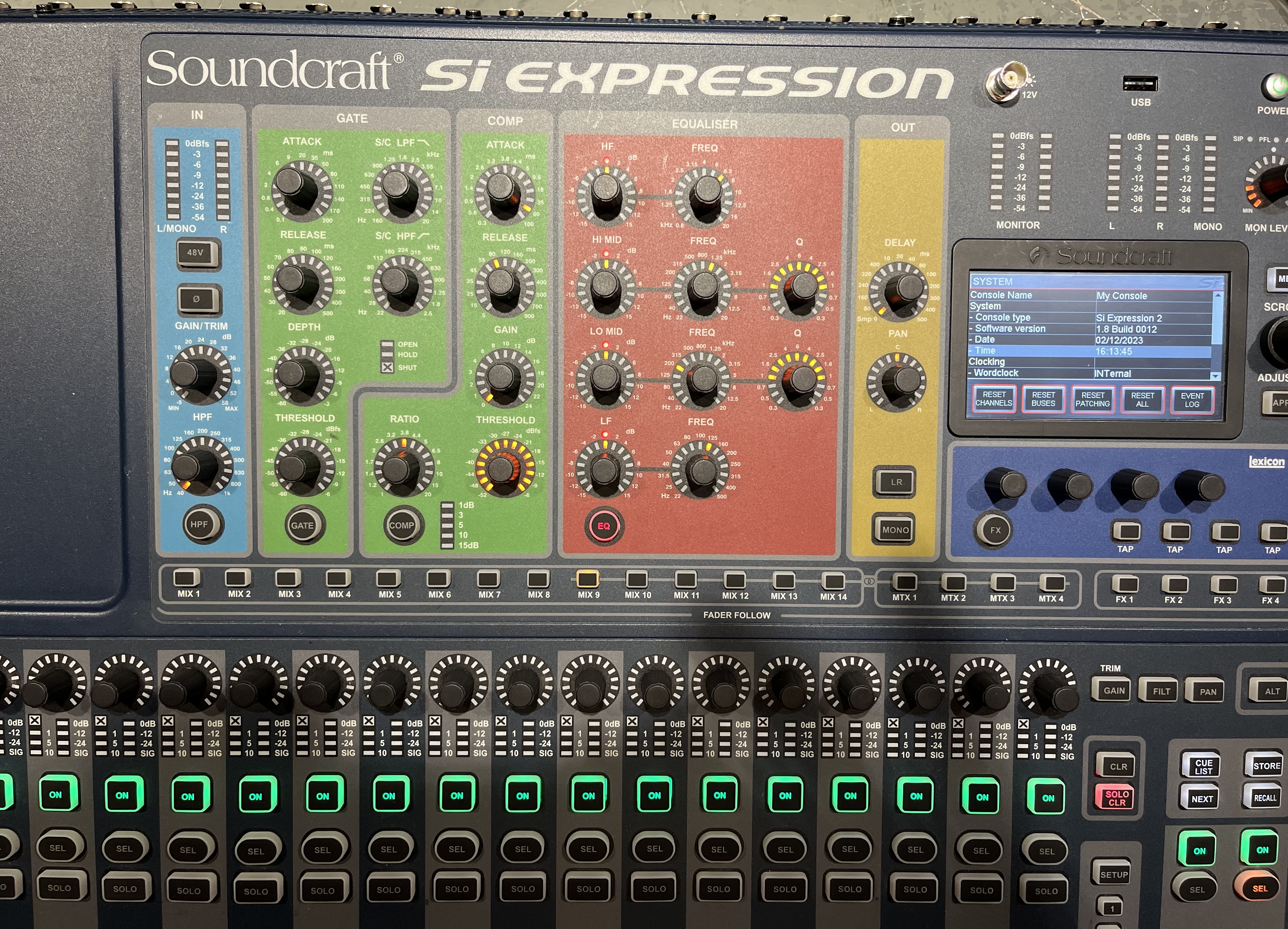Click the LF FREQ knob
Screen dimensions: 1288x929
coord(701,470)
